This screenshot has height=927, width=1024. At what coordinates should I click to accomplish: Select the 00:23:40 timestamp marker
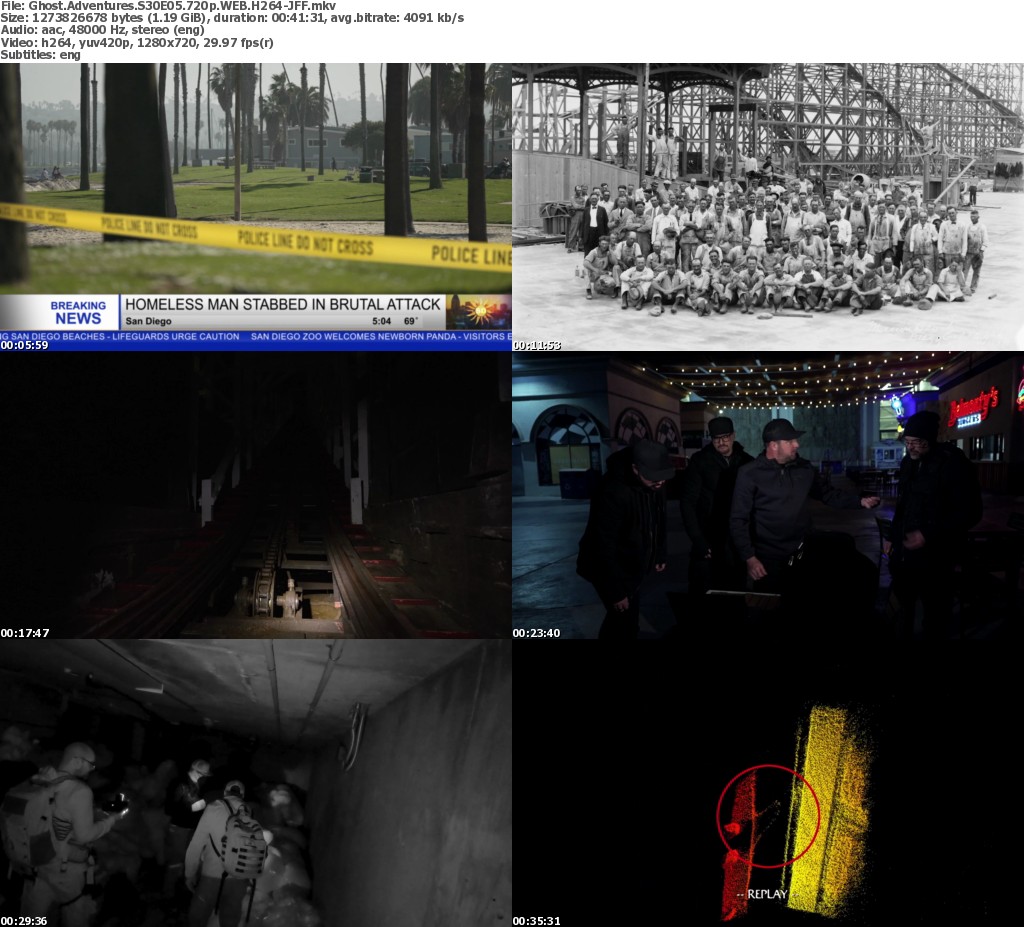click(x=537, y=633)
